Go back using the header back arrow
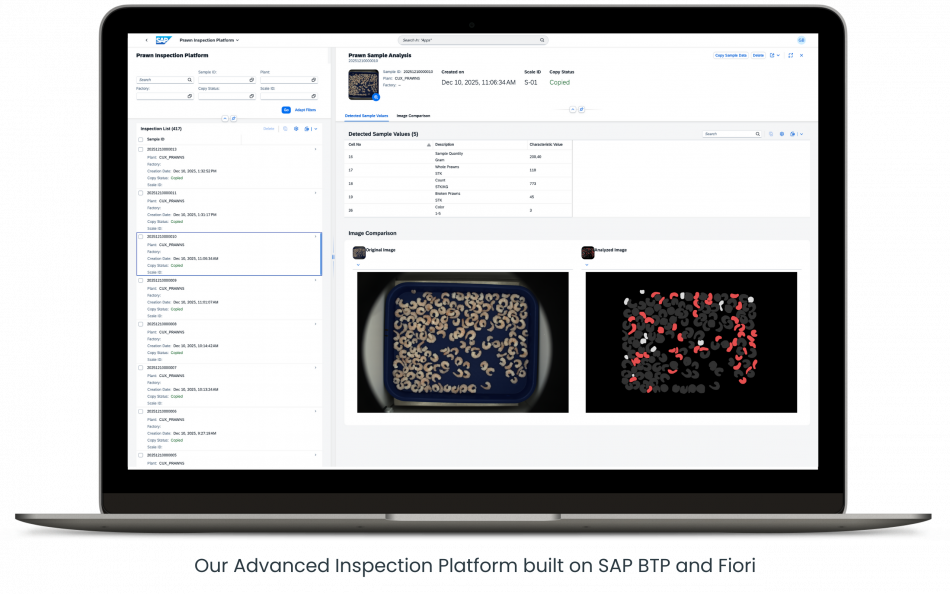Image resolution: width=950 pixels, height=594 pixels. (x=146, y=40)
